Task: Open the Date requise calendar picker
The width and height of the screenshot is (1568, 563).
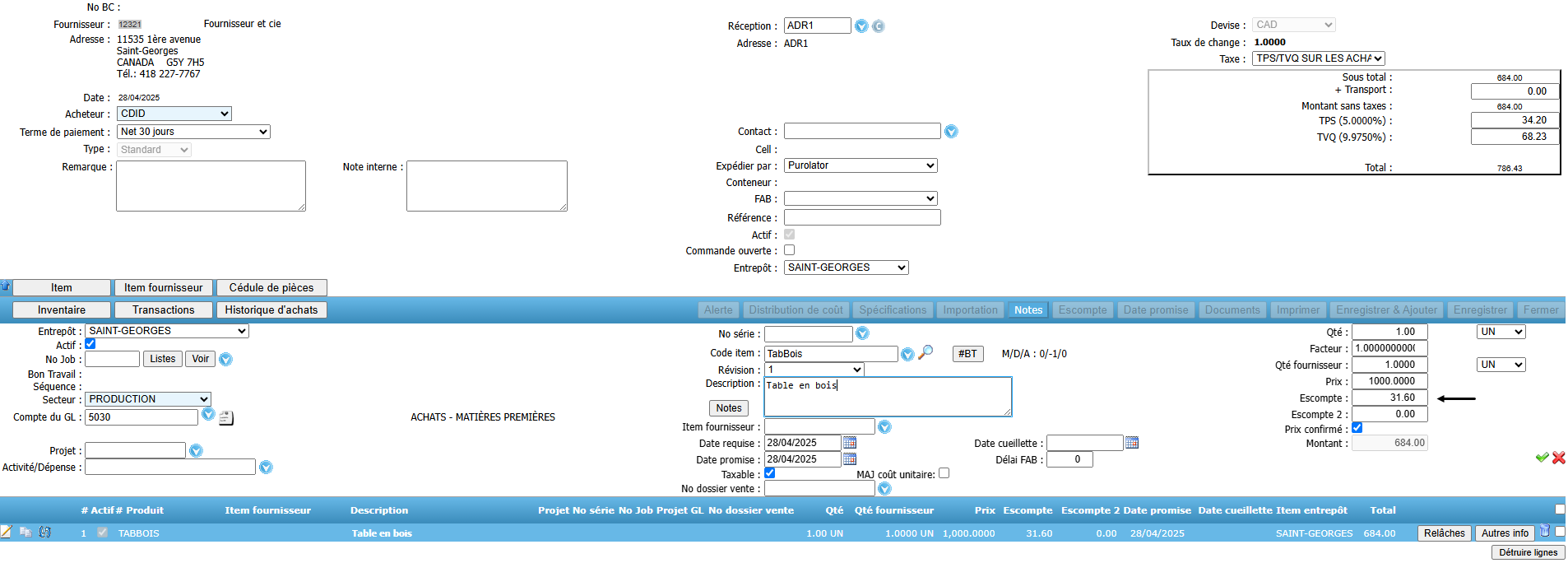Action: (850, 443)
